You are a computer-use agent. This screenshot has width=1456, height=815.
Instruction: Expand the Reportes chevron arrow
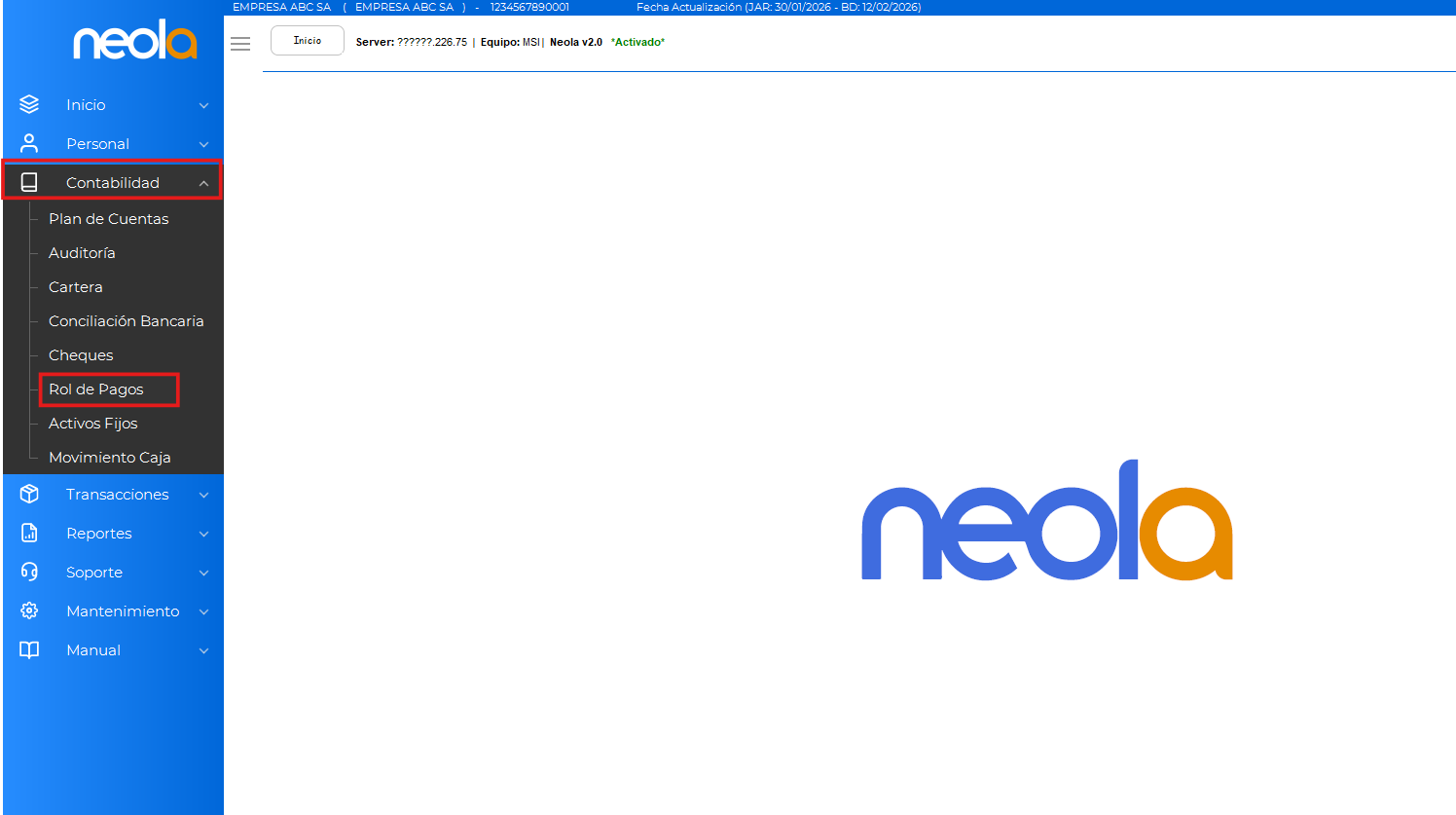point(203,534)
